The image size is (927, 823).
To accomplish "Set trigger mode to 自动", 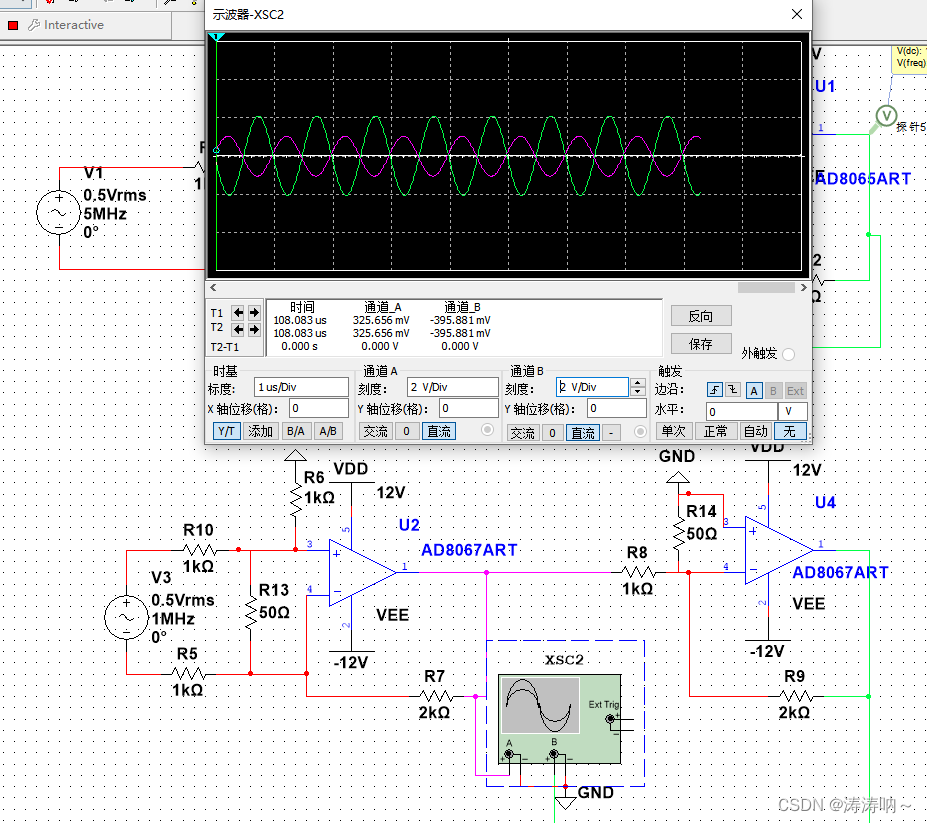I will tap(756, 431).
